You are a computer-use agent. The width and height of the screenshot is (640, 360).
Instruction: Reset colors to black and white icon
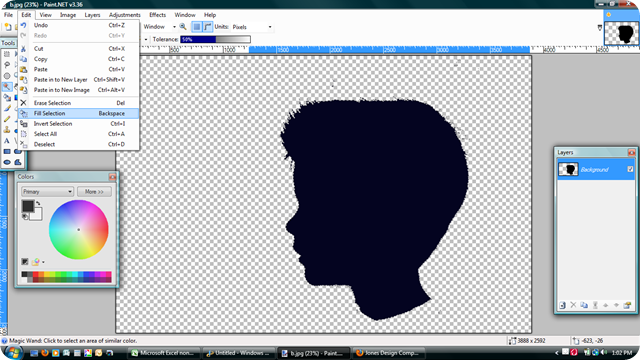click(x=25, y=217)
